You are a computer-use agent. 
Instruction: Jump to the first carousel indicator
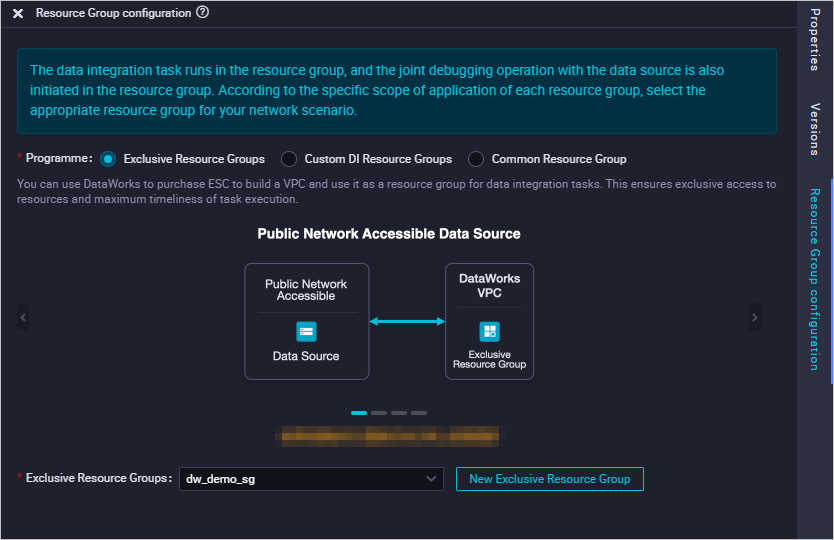(359, 413)
